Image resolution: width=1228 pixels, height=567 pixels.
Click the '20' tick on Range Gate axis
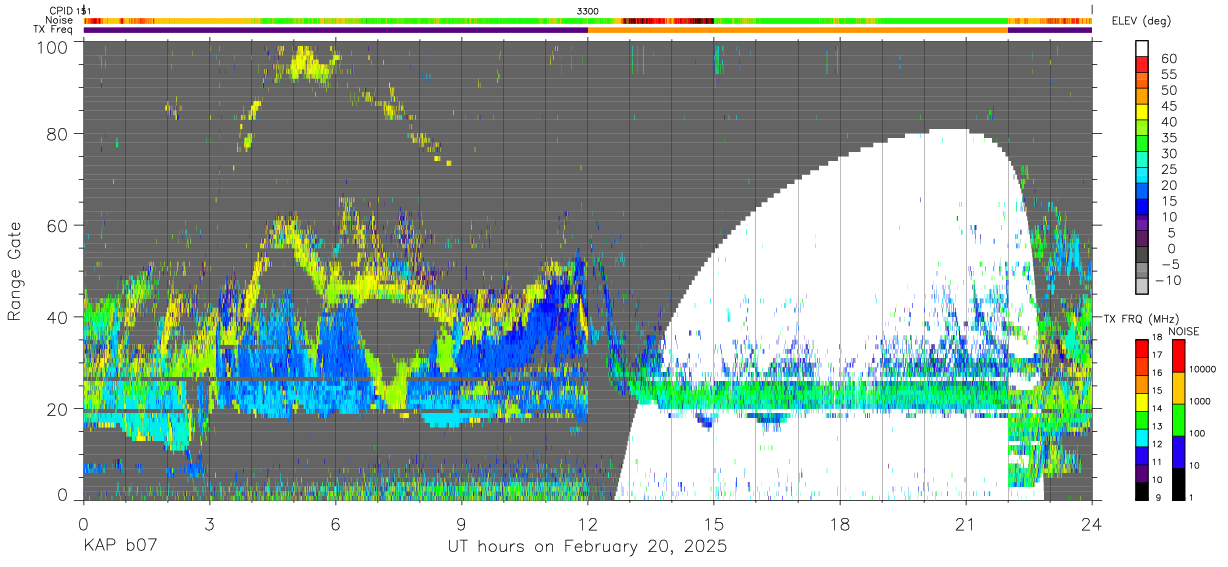pos(57,409)
